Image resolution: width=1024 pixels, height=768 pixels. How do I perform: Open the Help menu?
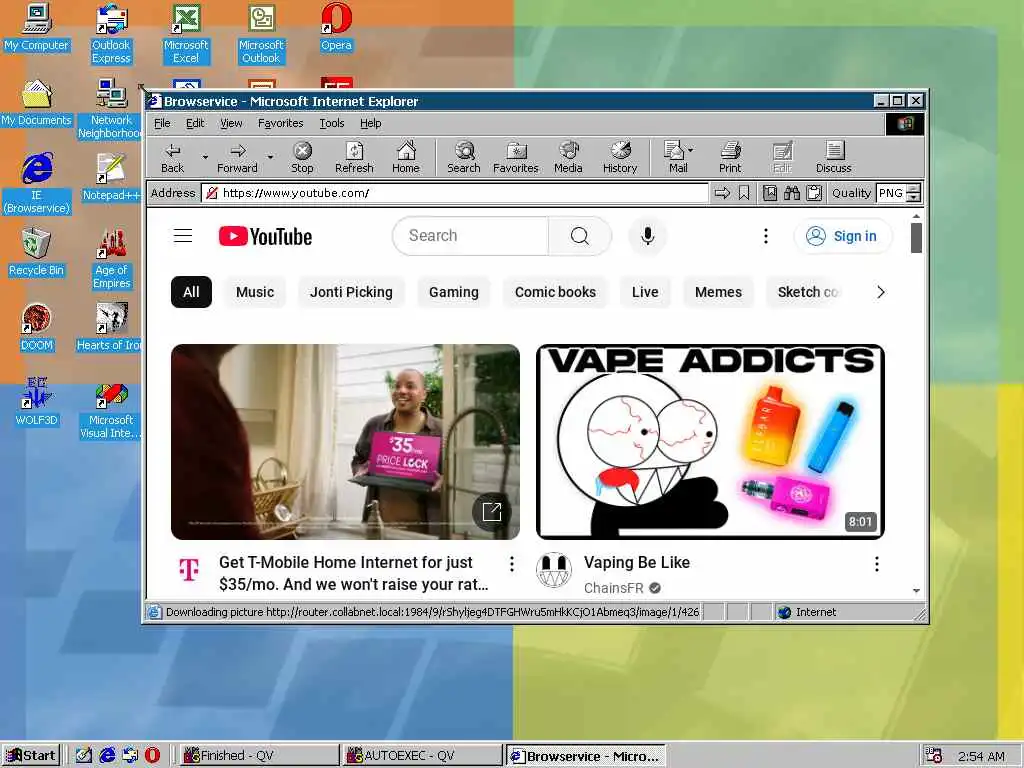coord(370,123)
